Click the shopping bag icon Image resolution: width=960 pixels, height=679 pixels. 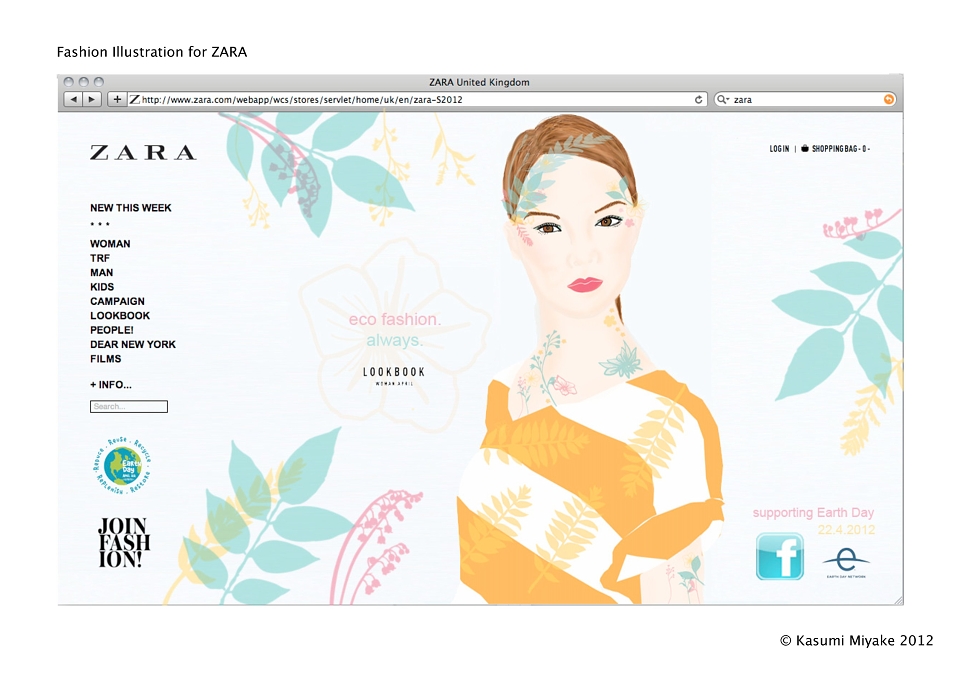coord(804,148)
